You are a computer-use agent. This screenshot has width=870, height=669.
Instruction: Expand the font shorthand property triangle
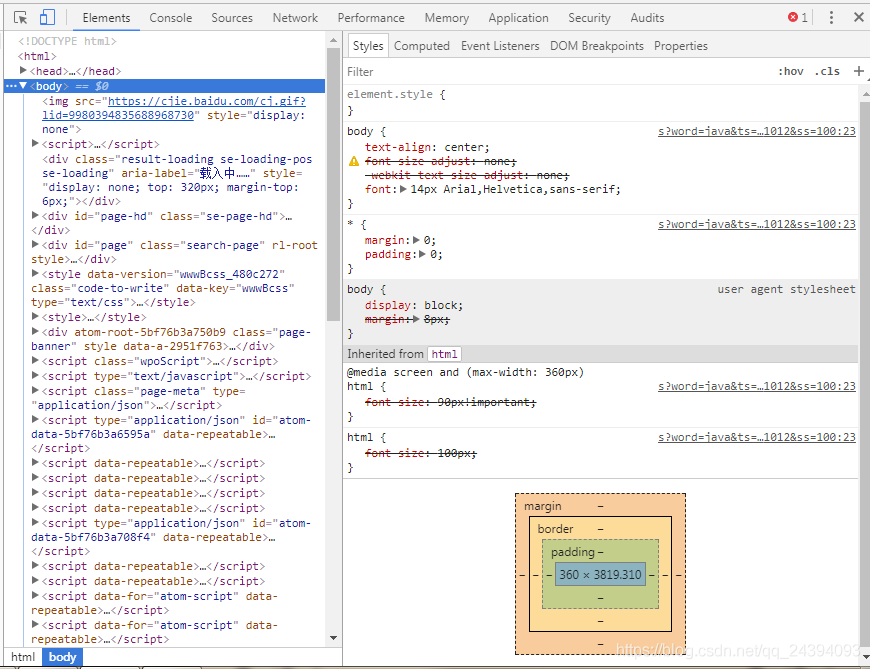tap(403, 189)
